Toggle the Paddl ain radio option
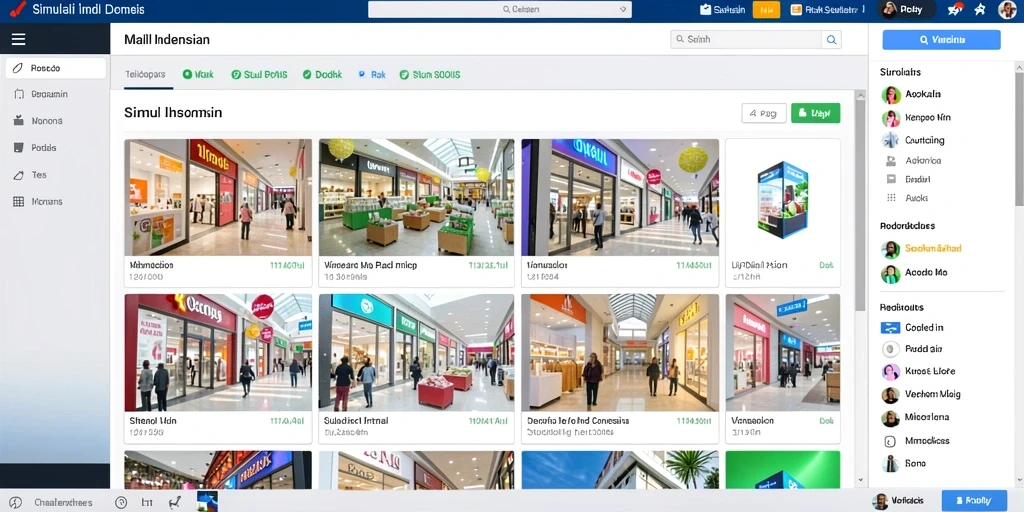The image size is (1024, 512). pyautogui.click(x=891, y=349)
